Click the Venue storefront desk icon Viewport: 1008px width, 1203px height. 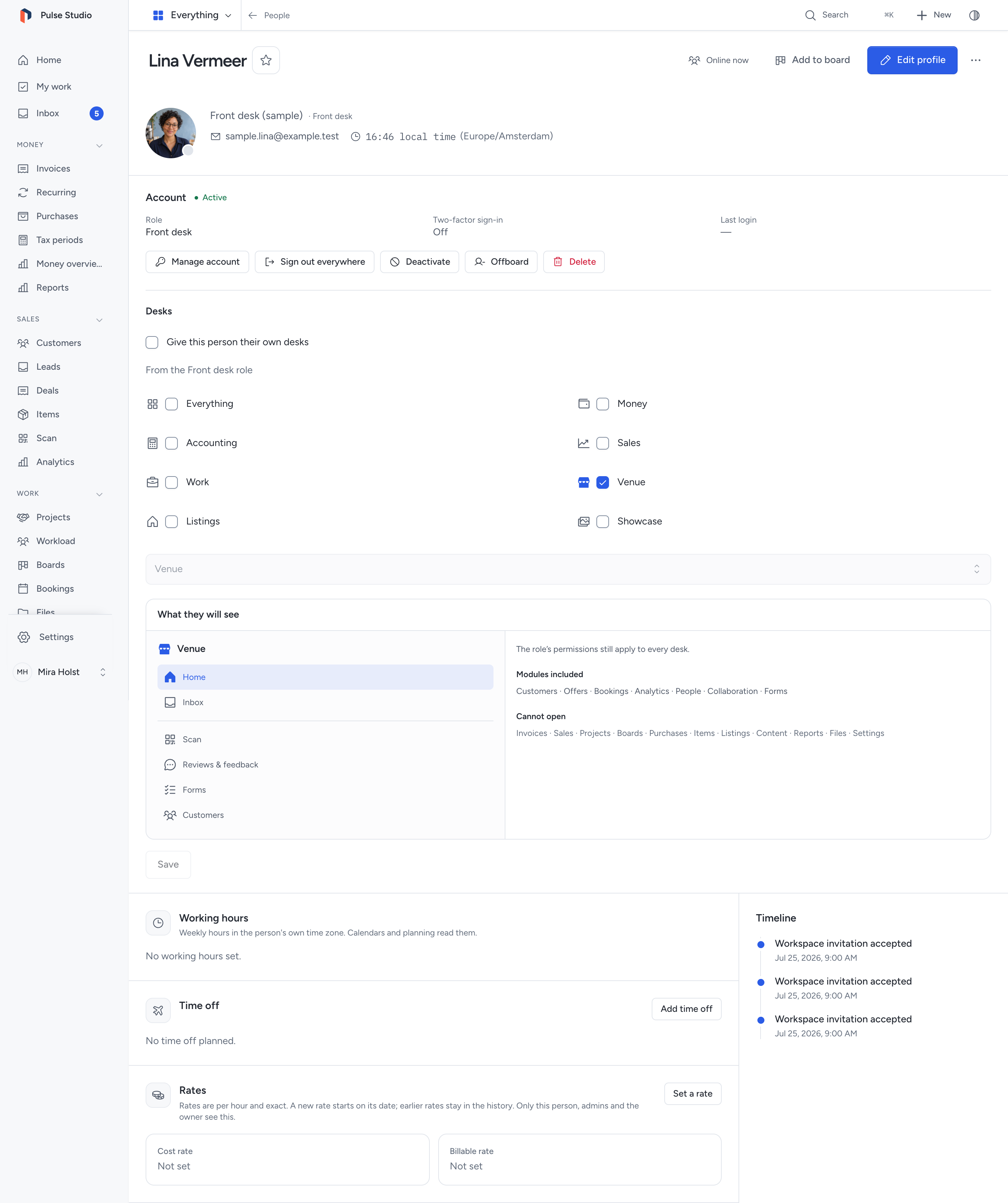click(583, 482)
